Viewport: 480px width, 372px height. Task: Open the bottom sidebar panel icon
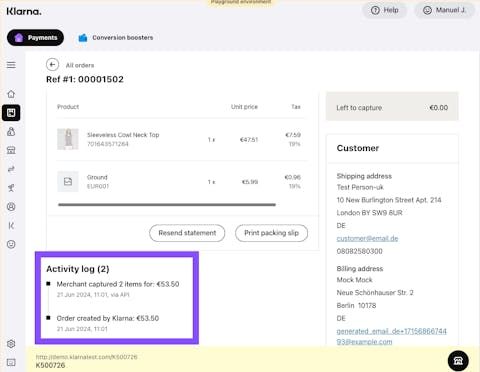(x=11, y=362)
